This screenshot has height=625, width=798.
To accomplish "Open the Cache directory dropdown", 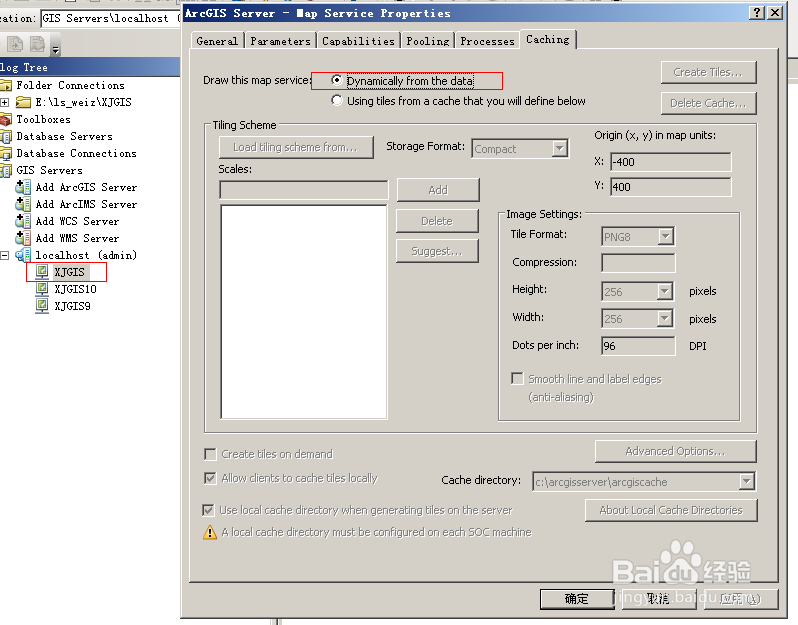I will pos(747,481).
